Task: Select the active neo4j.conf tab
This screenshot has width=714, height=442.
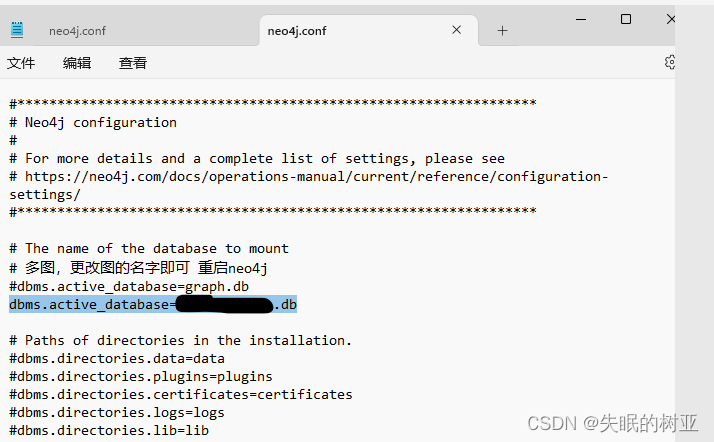Action: point(296,30)
